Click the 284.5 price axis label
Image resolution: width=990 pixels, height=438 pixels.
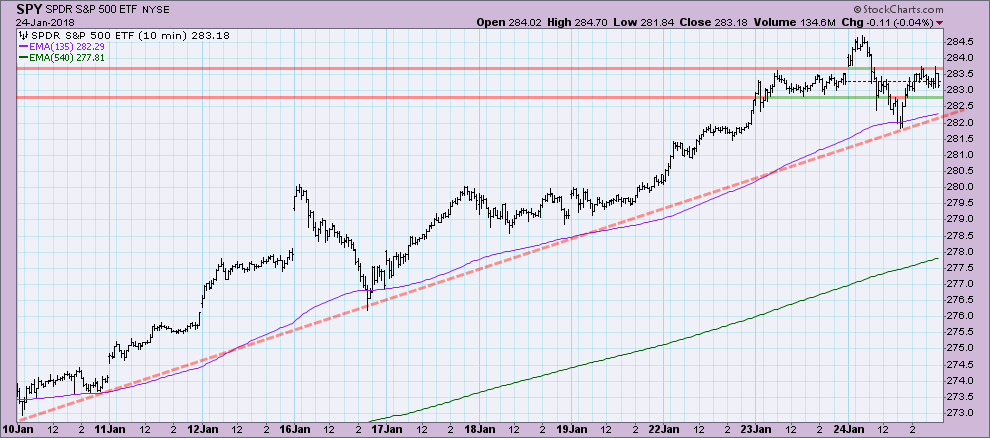pyautogui.click(x=960, y=42)
